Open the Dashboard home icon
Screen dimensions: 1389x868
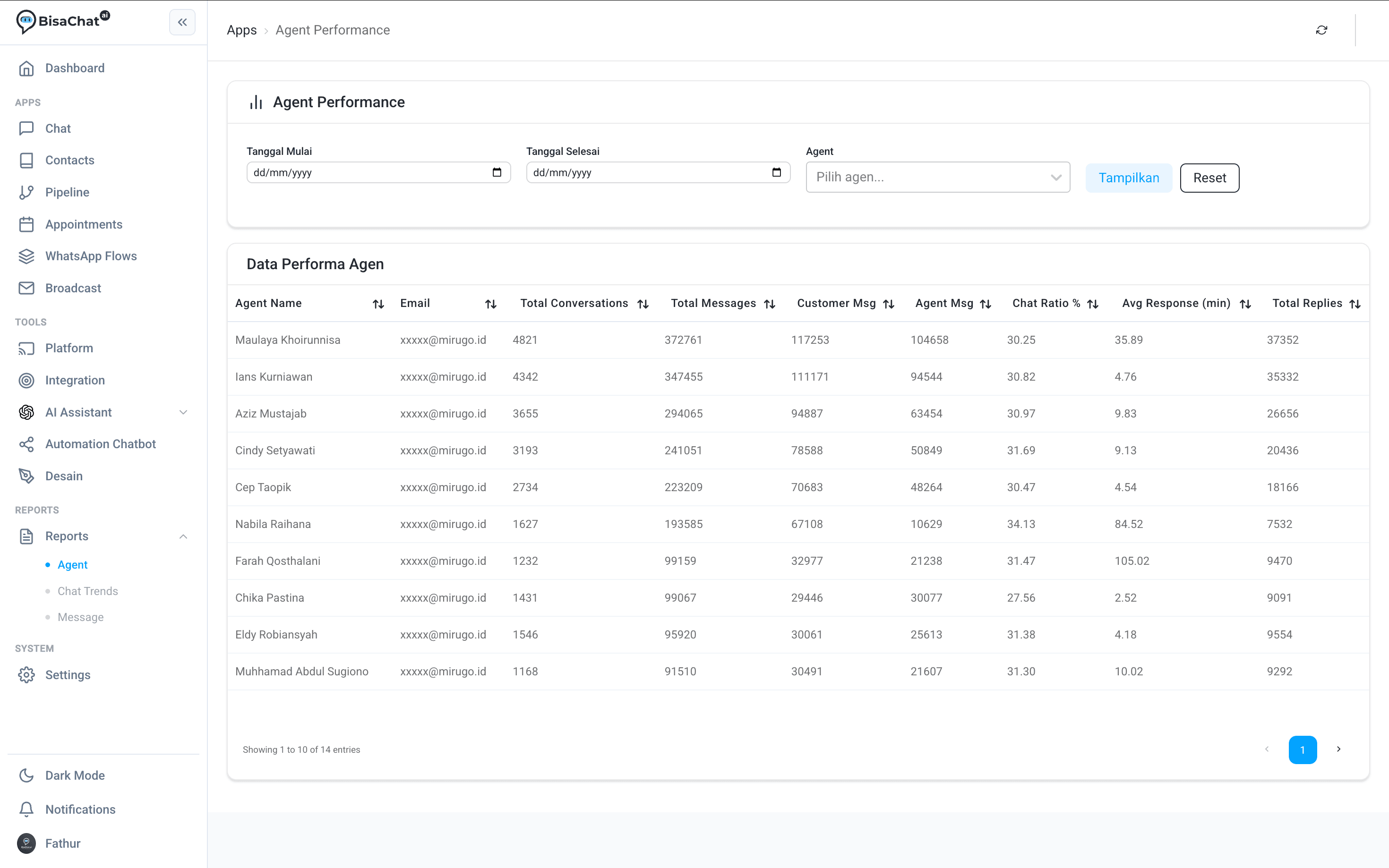(x=26, y=68)
